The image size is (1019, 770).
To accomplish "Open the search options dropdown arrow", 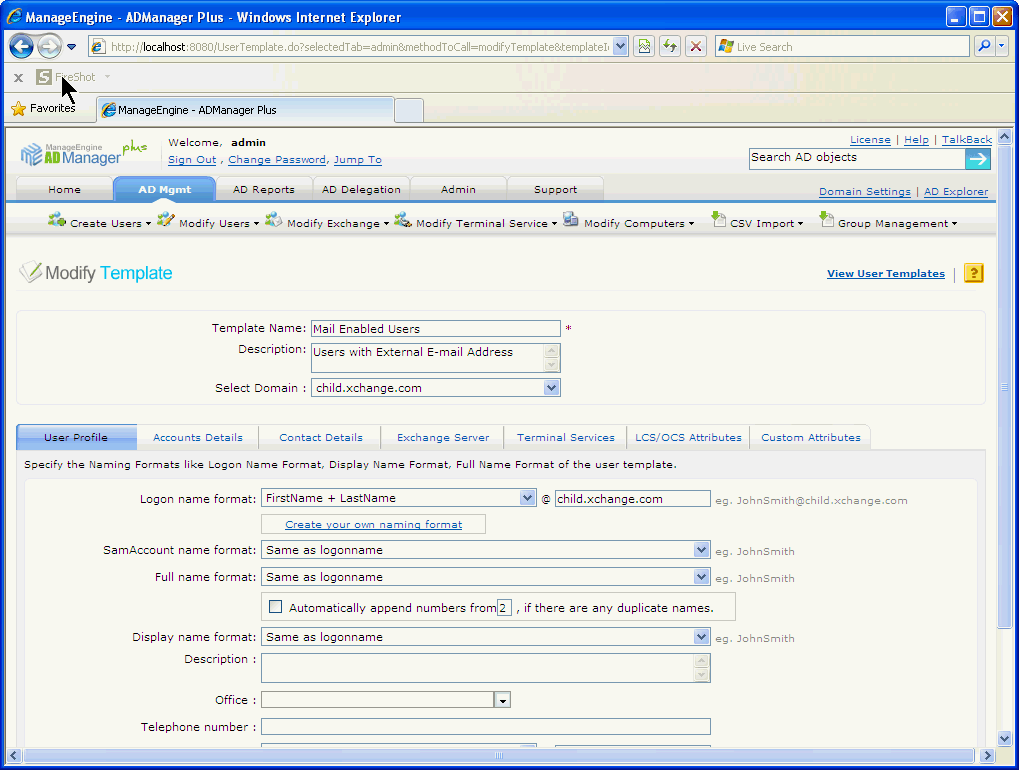I will [x=1001, y=46].
